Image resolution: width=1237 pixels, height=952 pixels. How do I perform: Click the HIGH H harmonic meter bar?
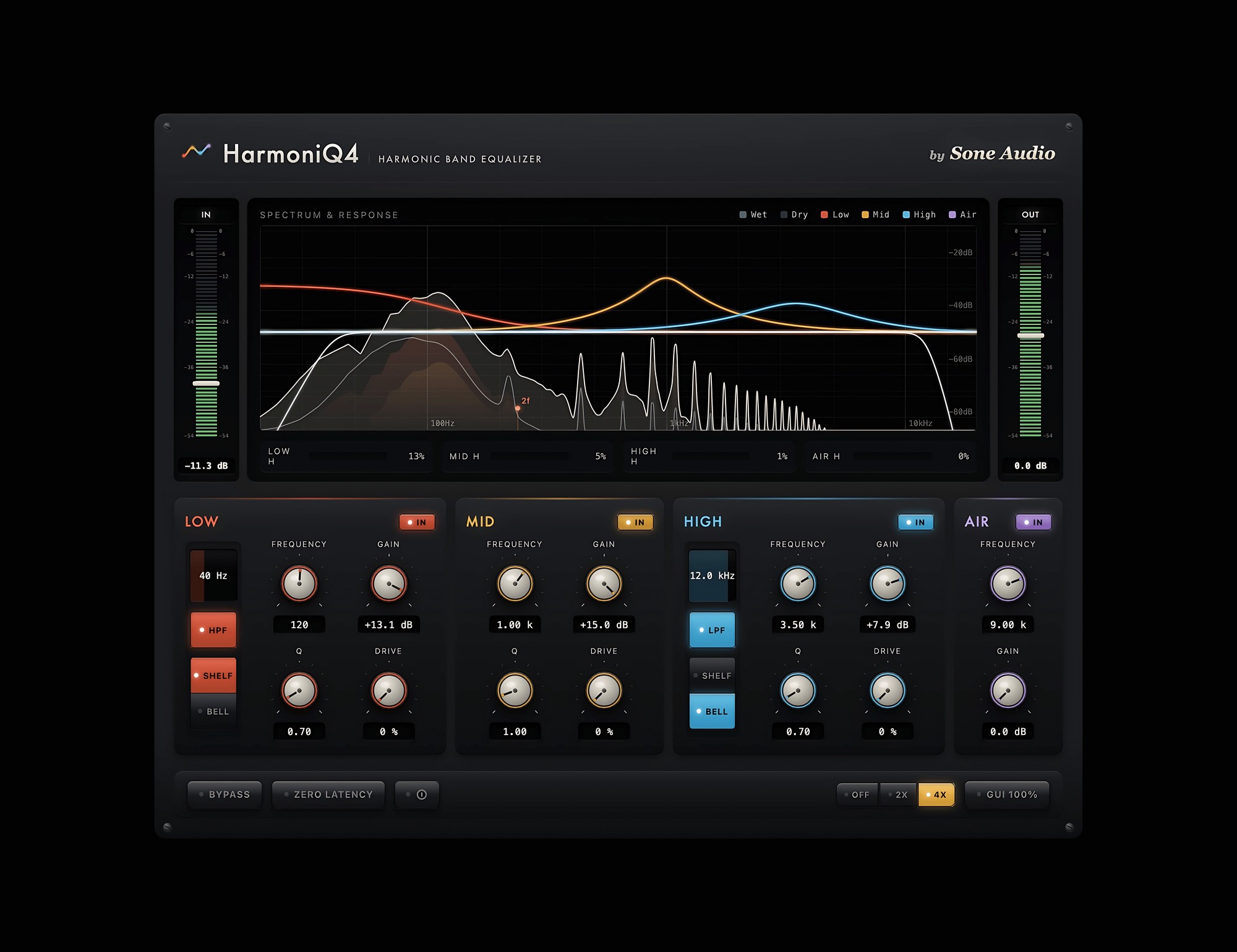coord(711,456)
